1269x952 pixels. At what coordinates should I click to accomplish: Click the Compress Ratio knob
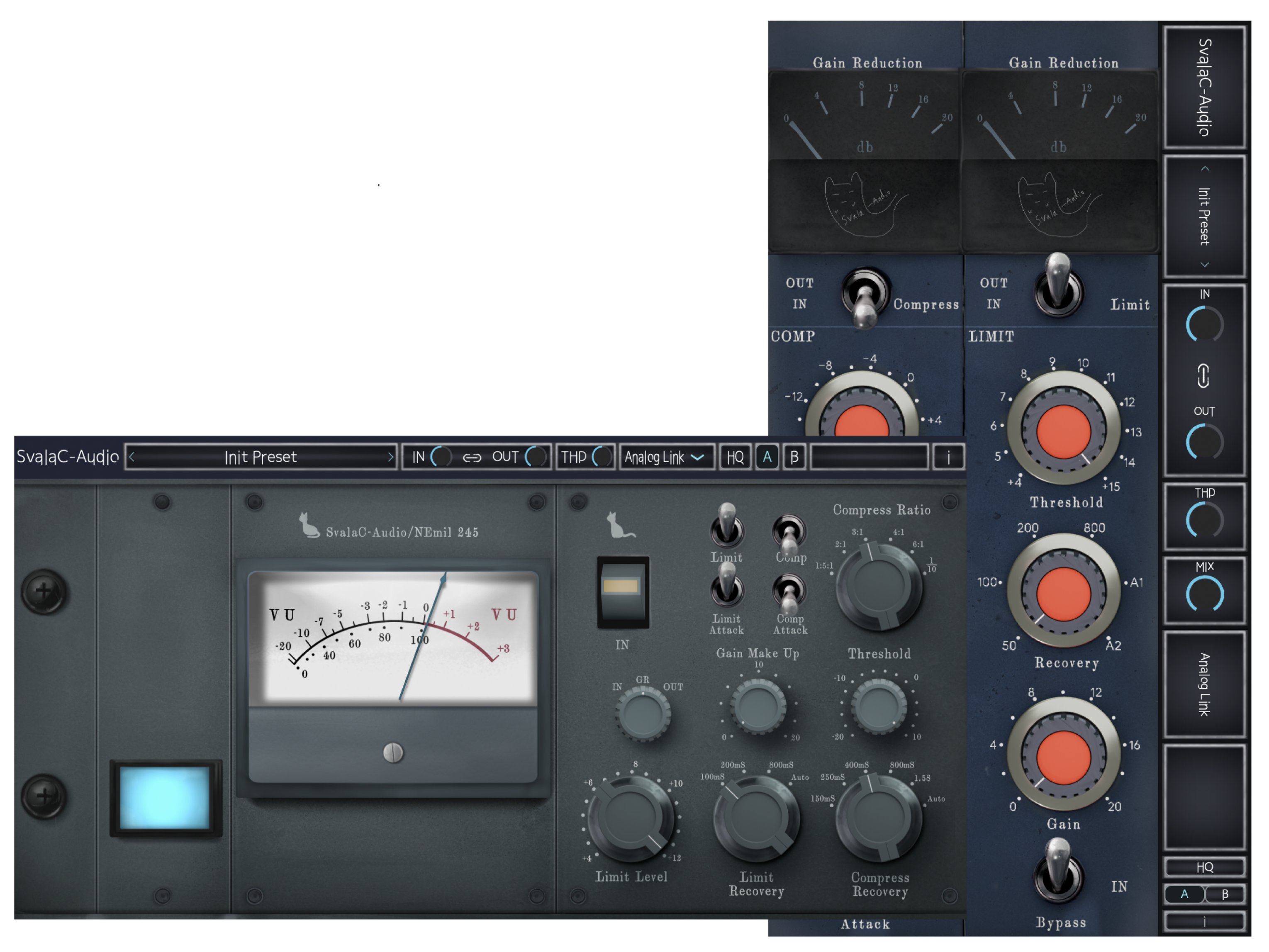[x=879, y=586]
